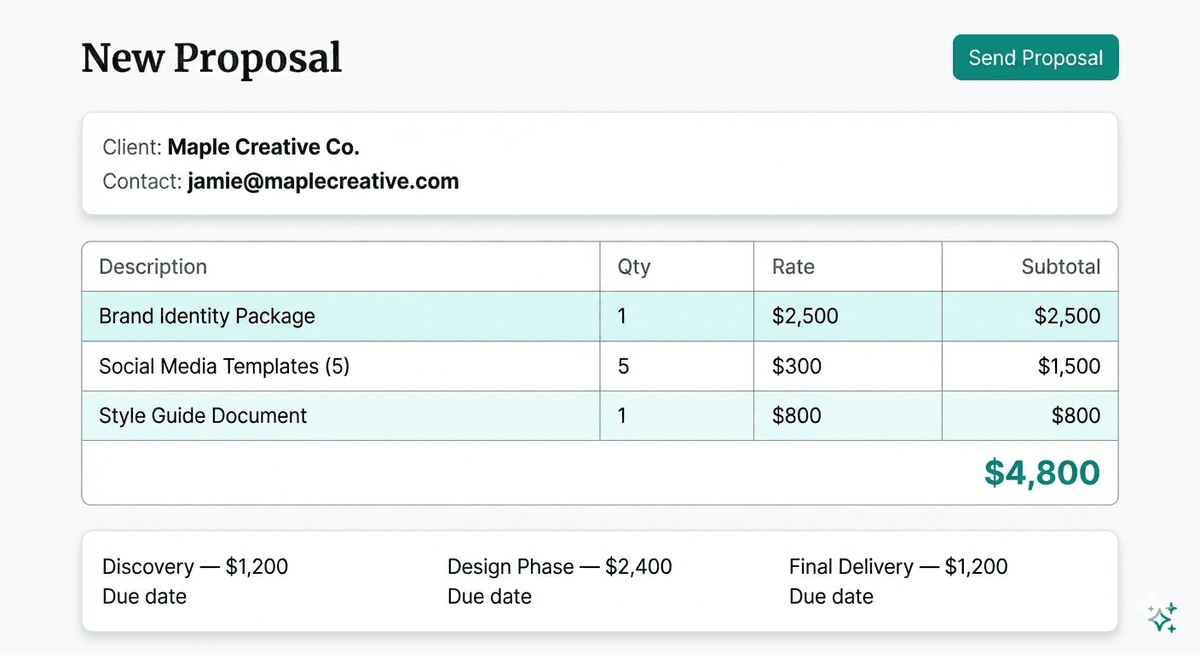Image resolution: width=1200 pixels, height=655 pixels.
Task: Click the quantity cell for Social Media Templates
Action: 676,366
